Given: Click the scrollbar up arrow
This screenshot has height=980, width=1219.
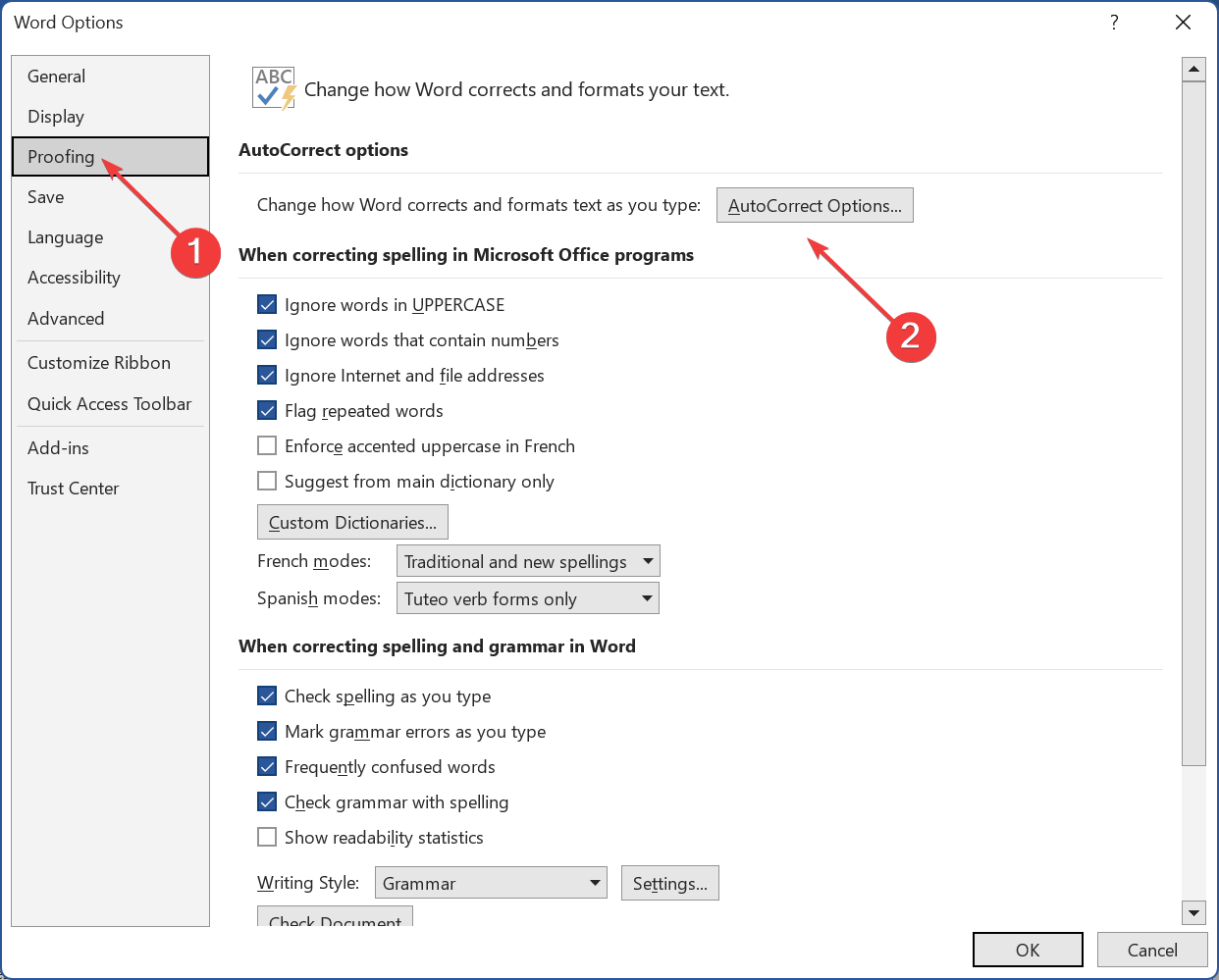Looking at the screenshot, I should [1193, 69].
